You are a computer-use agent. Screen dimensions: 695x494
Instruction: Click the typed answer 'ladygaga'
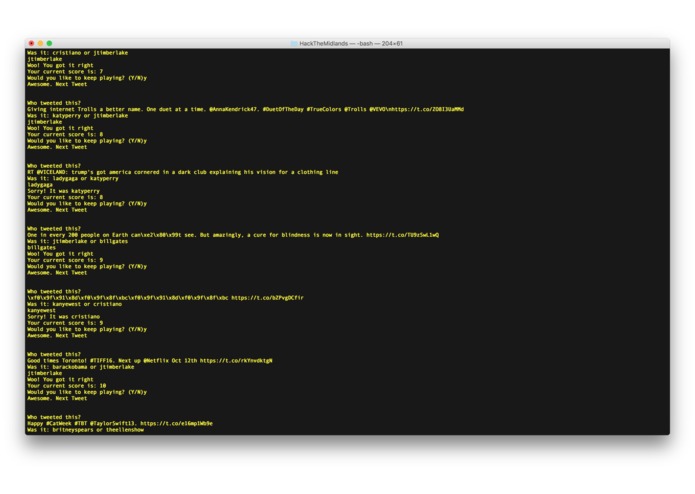coord(40,185)
